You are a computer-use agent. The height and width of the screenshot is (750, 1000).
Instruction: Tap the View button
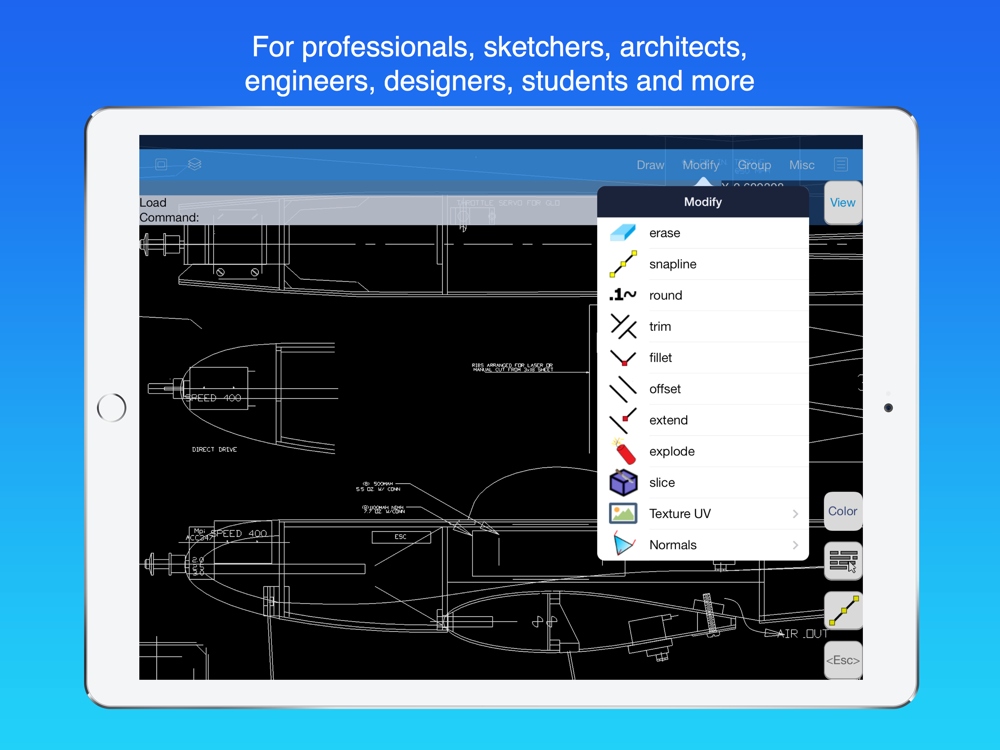click(842, 202)
